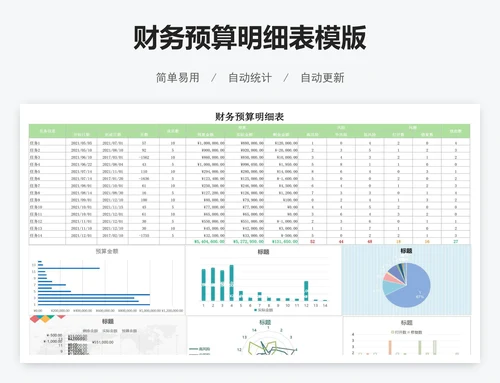Click the heading 财务预算明细表模版
This screenshot has height=383, width=500.
[250, 38]
